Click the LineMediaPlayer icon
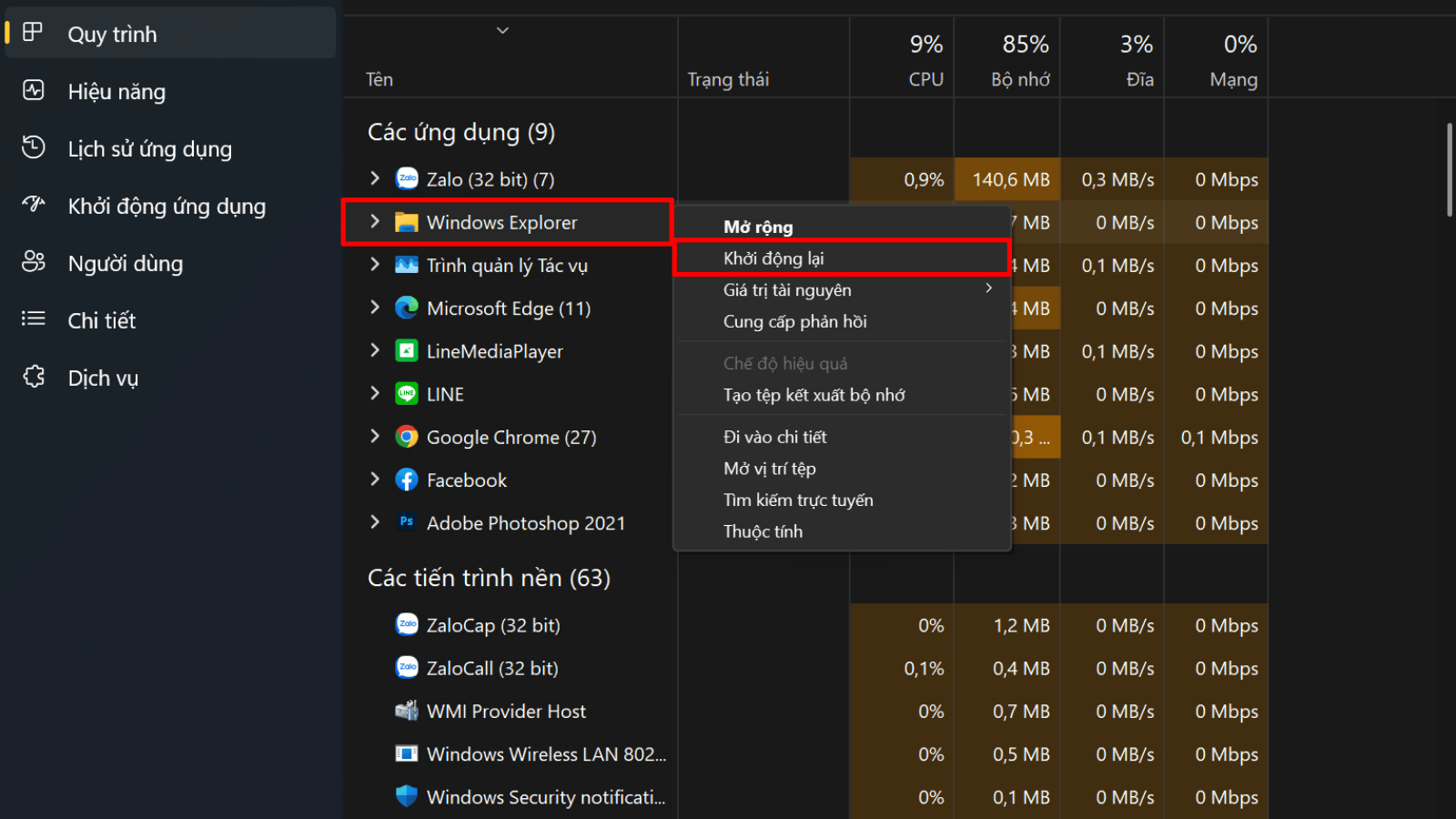This screenshot has height=819, width=1456. [x=407, y=351]
